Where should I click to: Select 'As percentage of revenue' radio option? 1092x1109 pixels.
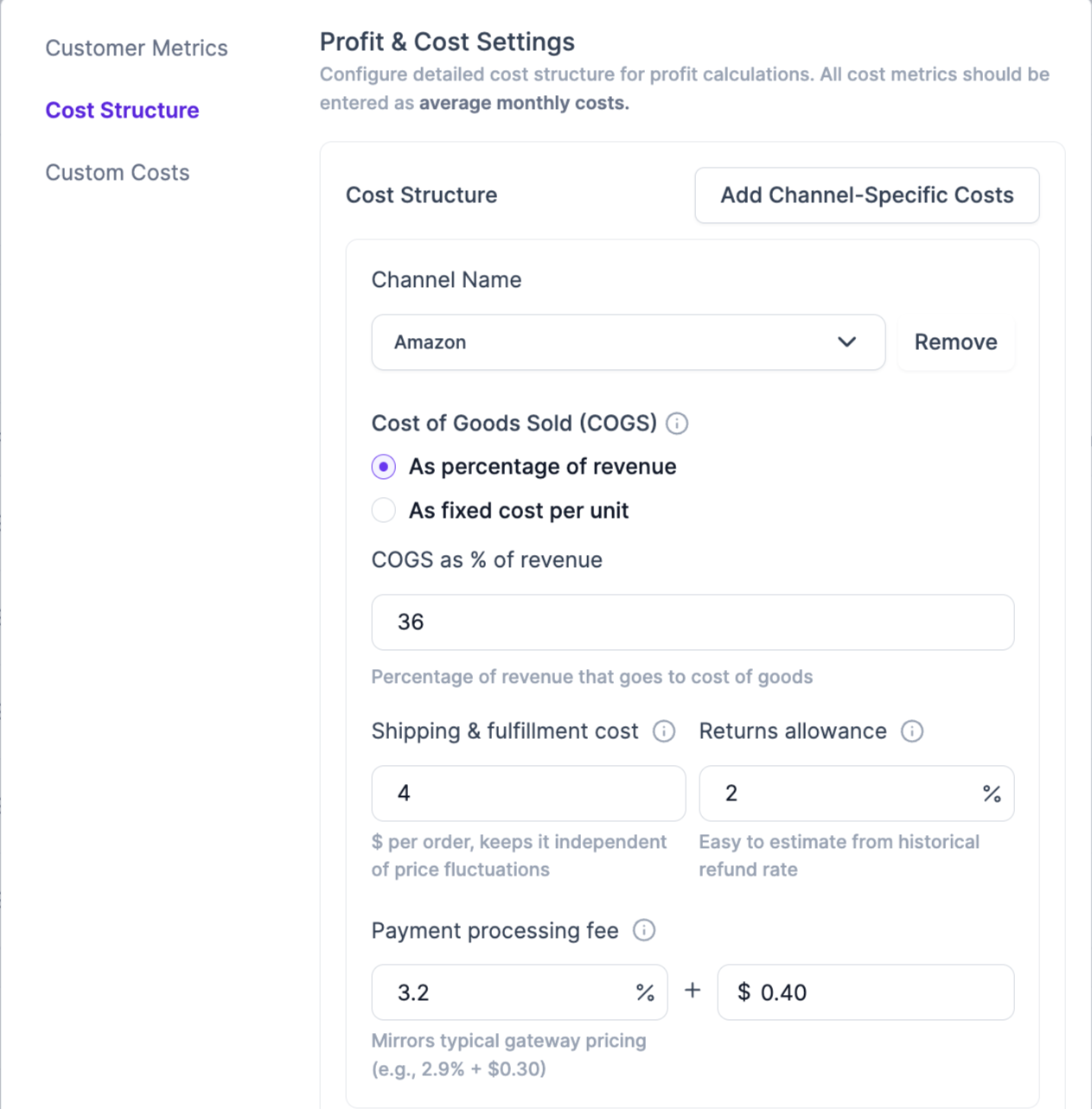pos(384,467)
